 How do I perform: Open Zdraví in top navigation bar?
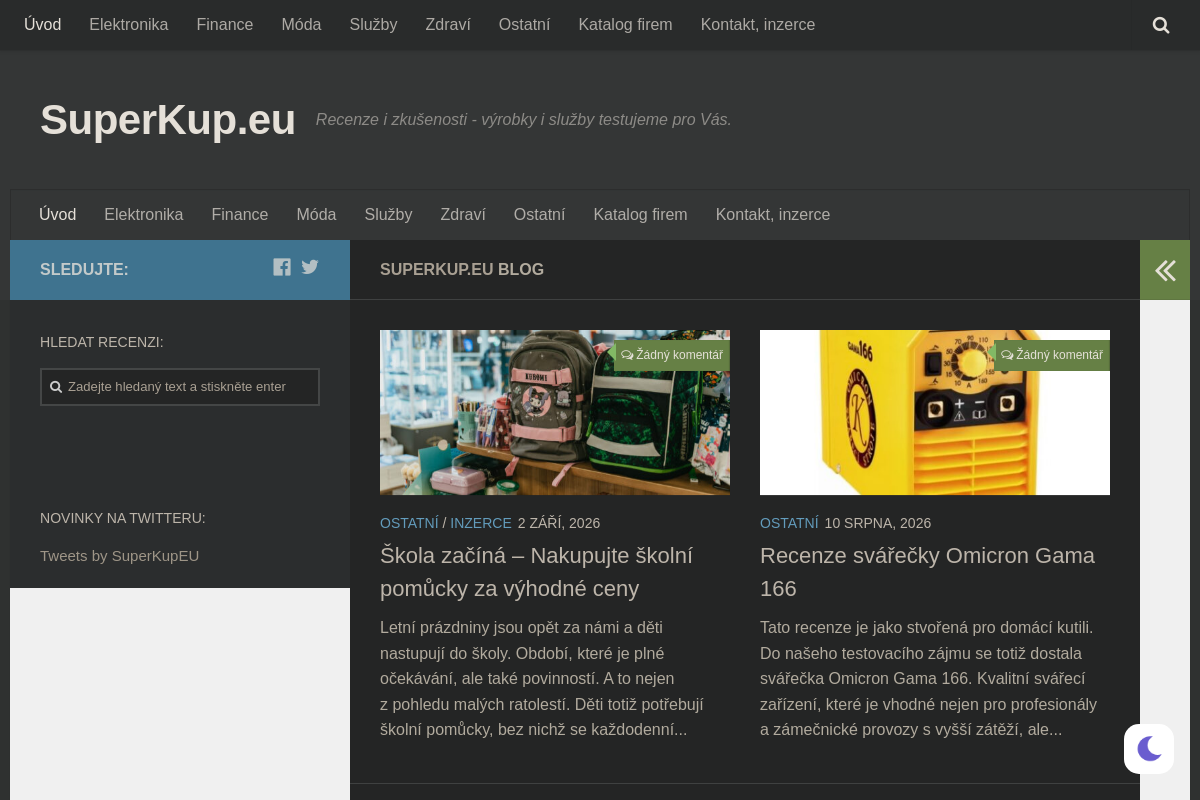448,25
